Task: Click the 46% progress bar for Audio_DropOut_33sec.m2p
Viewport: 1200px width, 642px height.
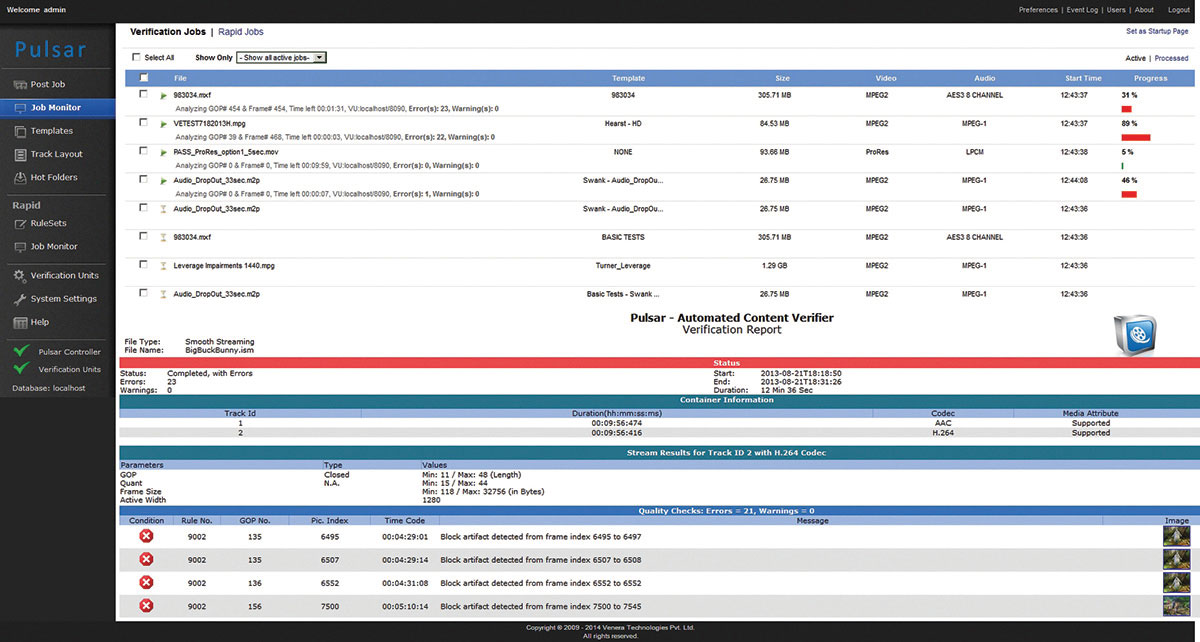Action: pyautogui.click(x=1129, y=194)
